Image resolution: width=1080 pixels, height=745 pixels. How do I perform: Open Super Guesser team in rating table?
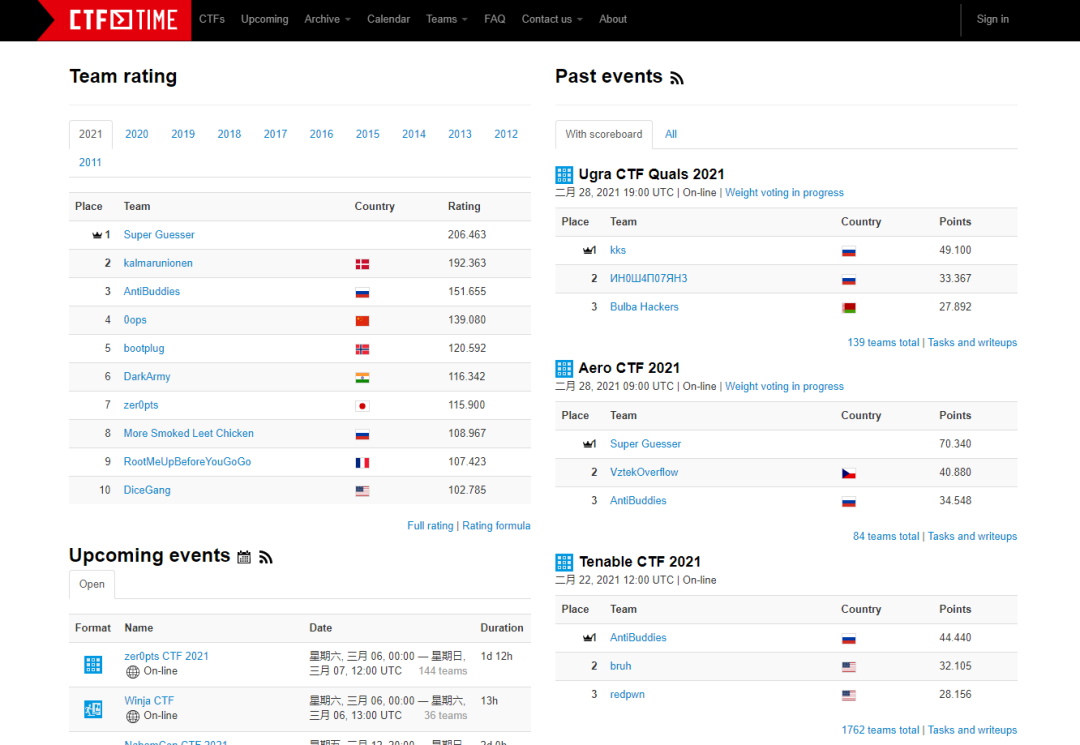159,235
